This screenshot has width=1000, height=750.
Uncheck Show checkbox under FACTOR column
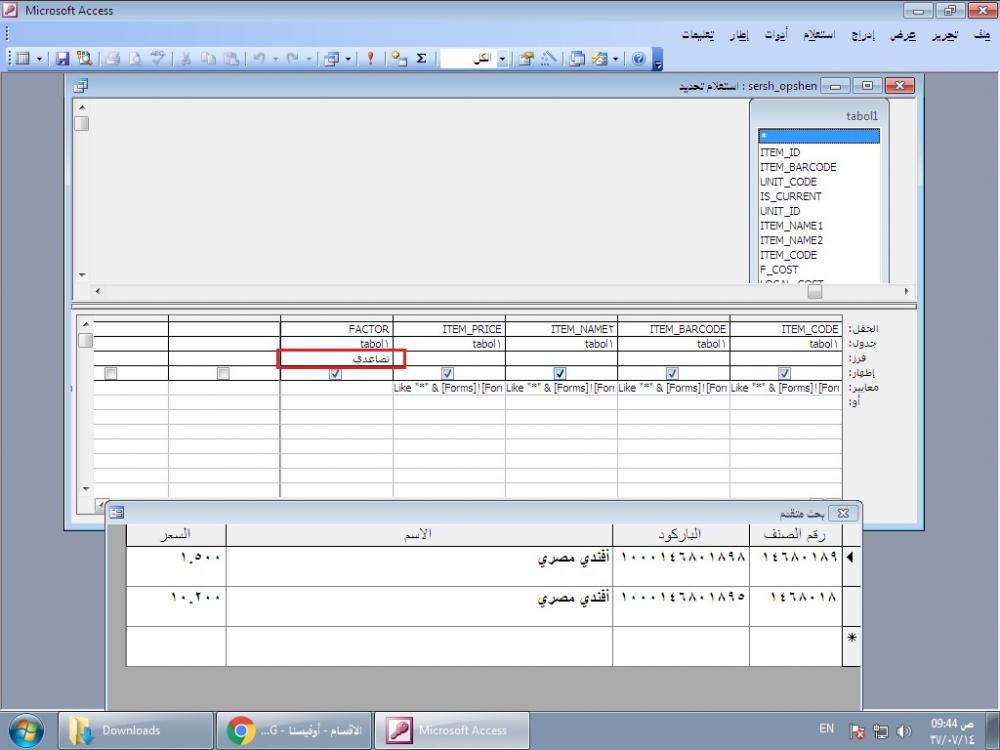click(335, 373)
